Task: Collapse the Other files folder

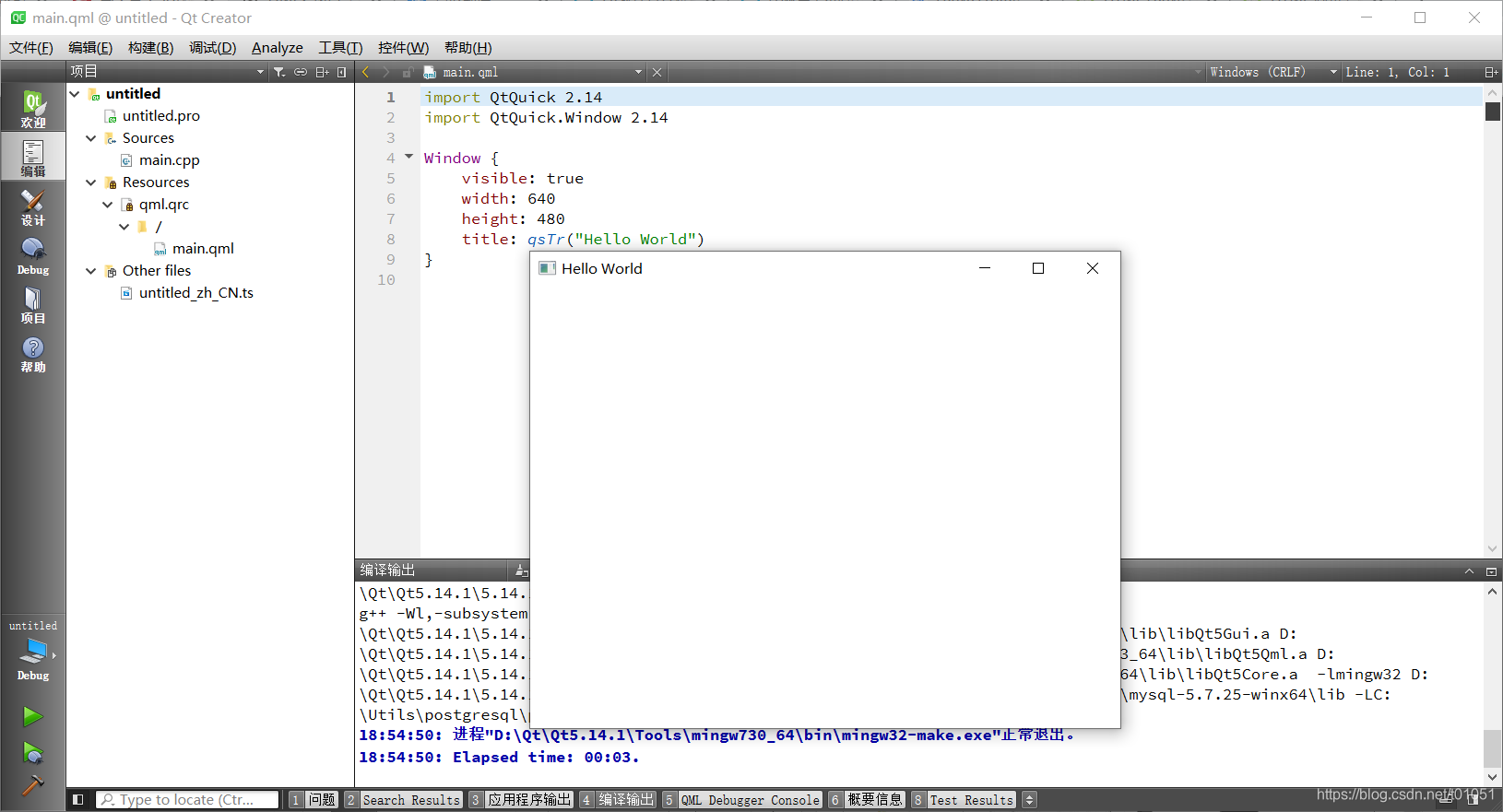Action: pyautogui.click(x=91, y=271)
